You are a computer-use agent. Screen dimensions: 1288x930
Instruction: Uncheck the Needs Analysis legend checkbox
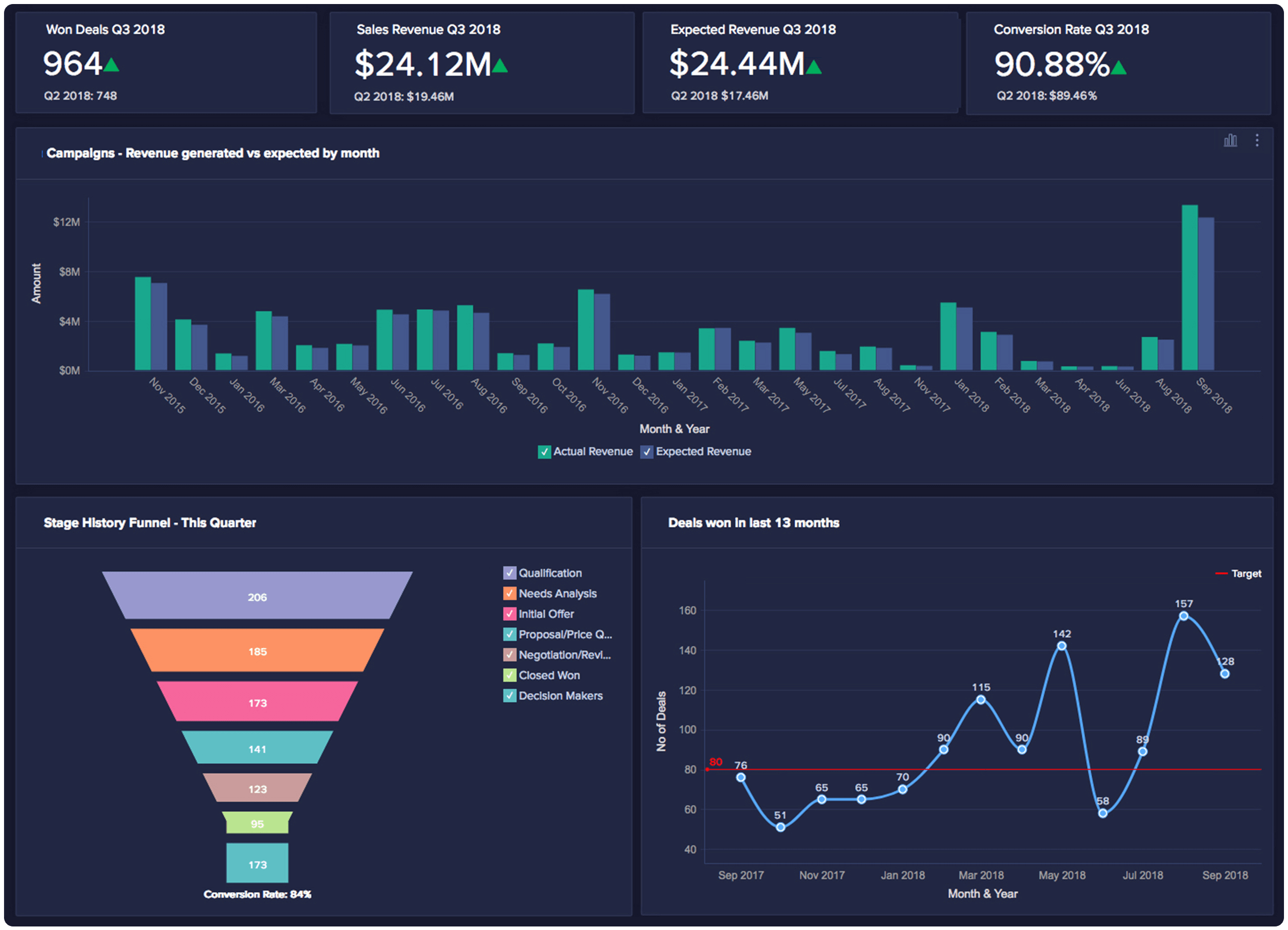click(509, 593)
